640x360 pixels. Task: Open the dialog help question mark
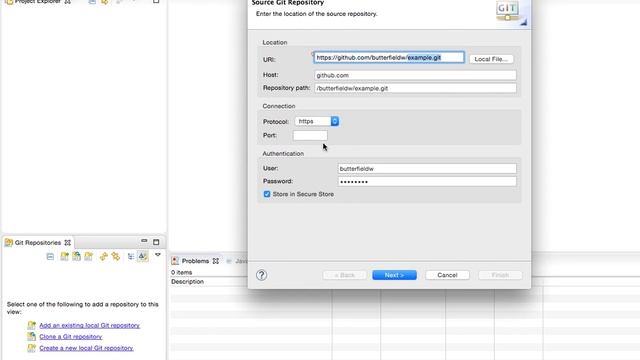pyautogui.click(x=262, y=275)
